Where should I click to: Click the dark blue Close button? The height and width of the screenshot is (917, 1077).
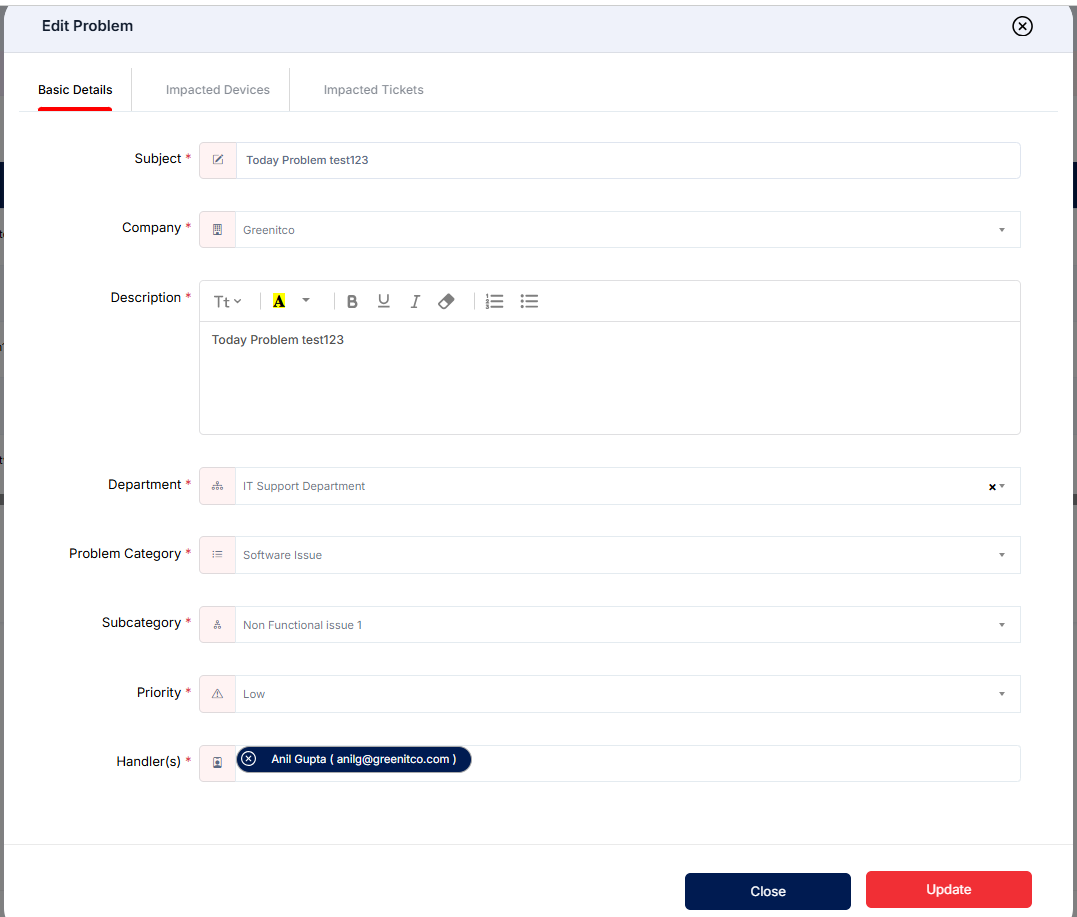(767, 892)
